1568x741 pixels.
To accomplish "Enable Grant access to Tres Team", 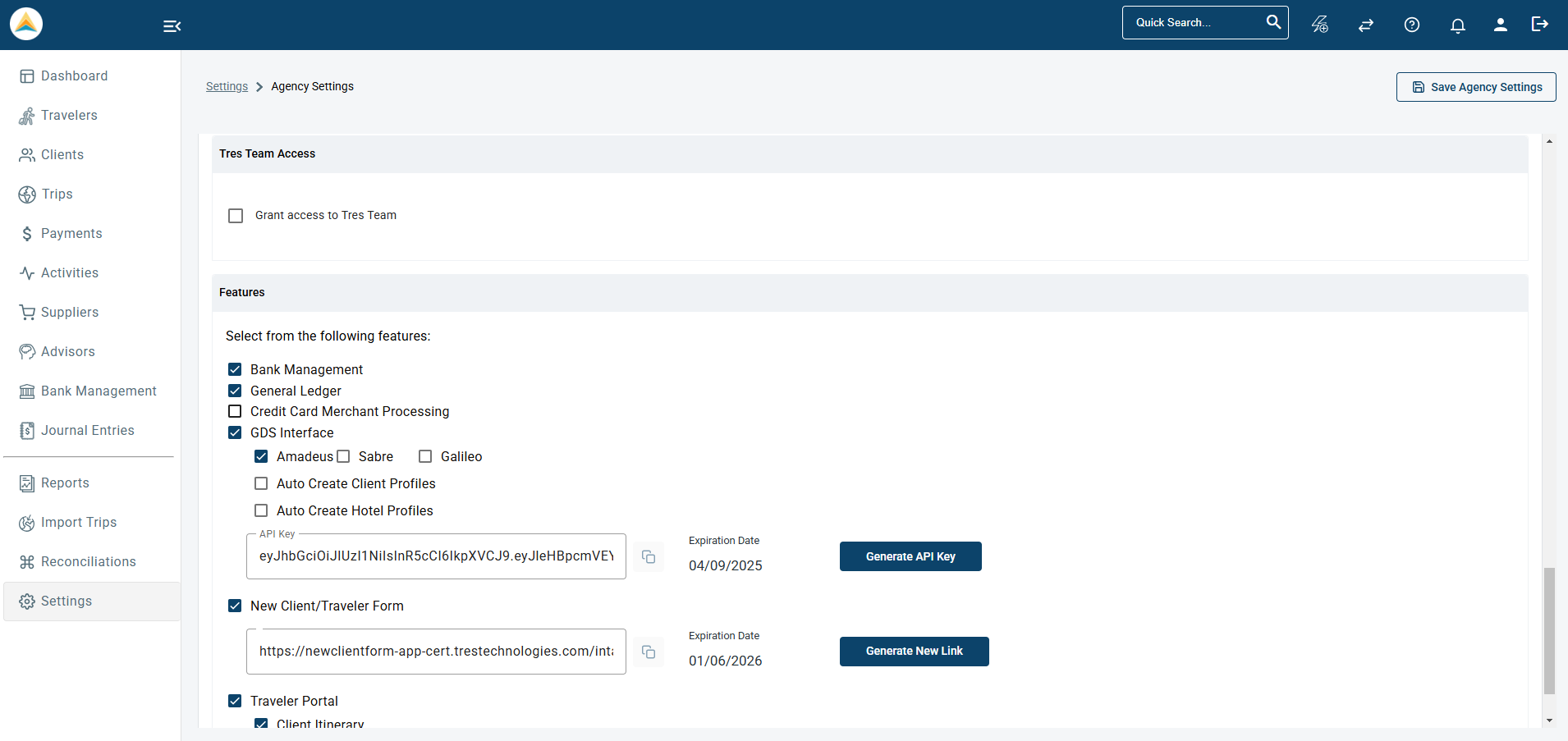I will click(236, 215).
